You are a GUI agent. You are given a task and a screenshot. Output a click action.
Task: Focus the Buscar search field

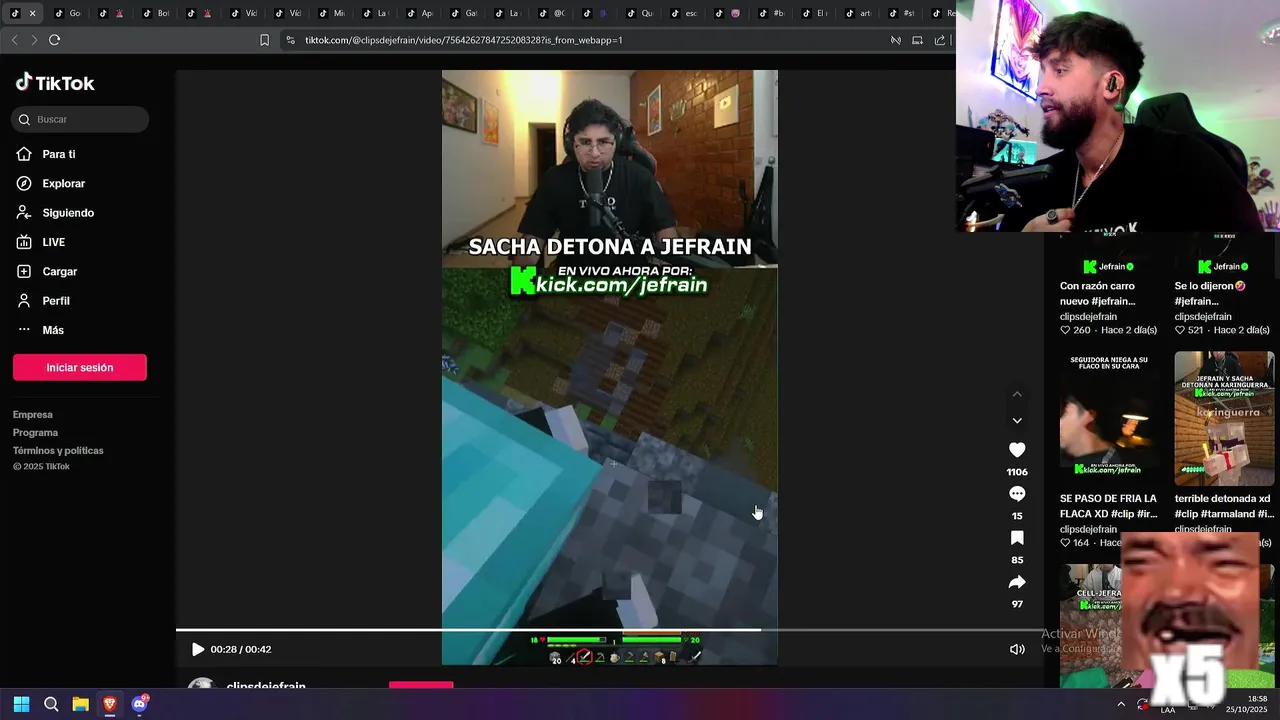80,119
